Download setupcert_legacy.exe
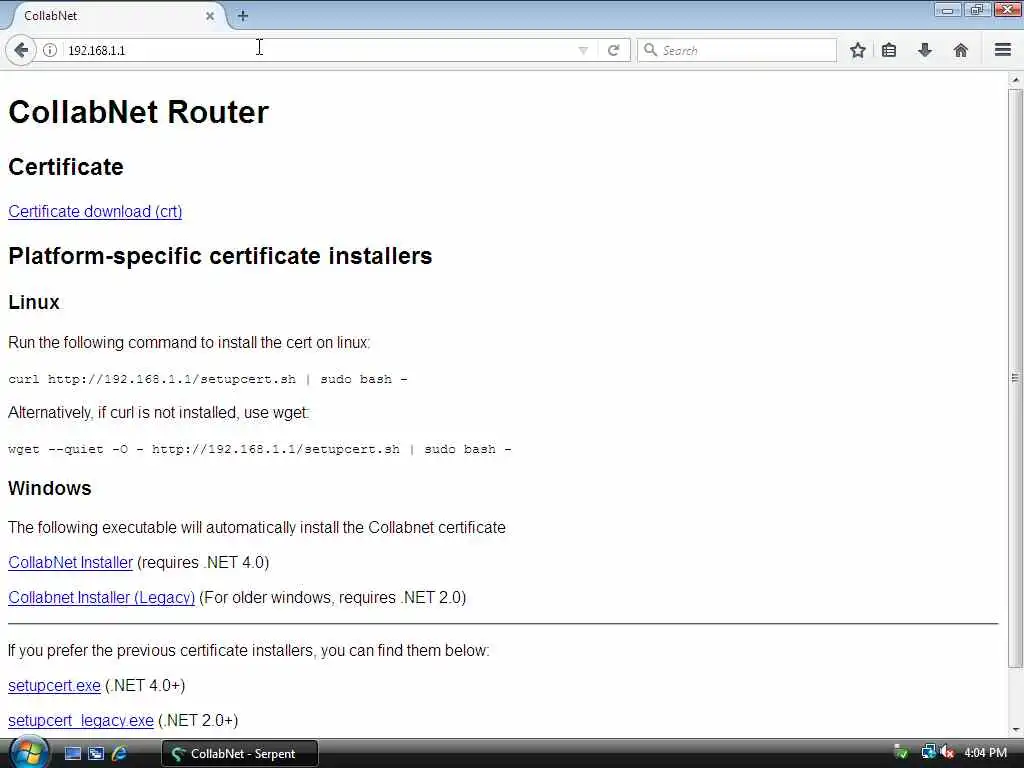 tap(81, 720)
